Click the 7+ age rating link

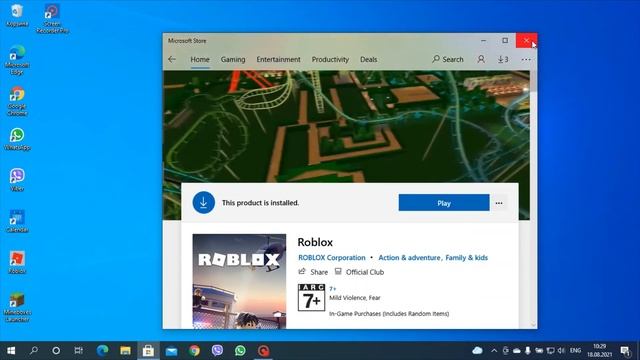point(333,289)
